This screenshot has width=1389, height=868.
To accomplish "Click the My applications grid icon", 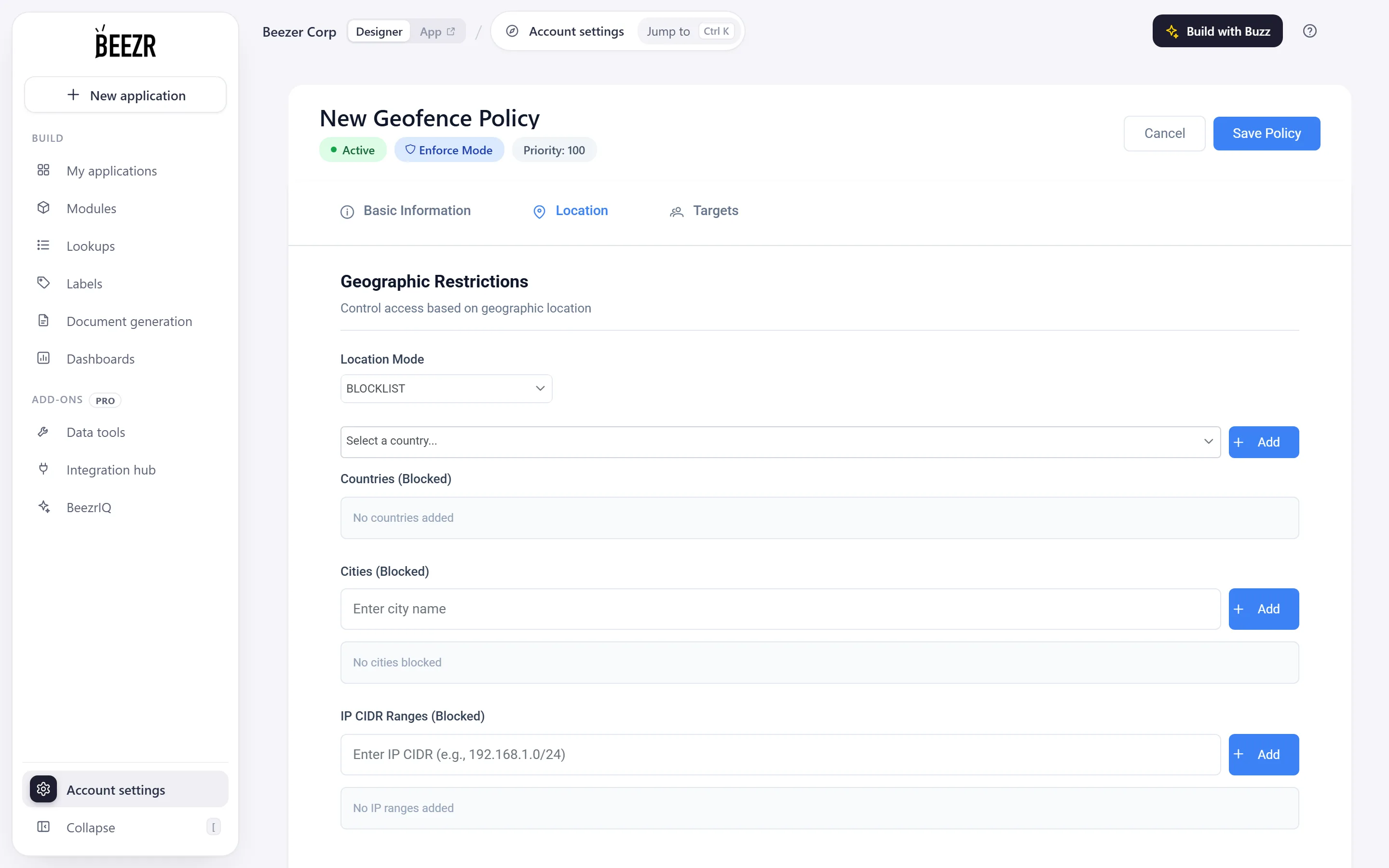I will tap(43, 171).
